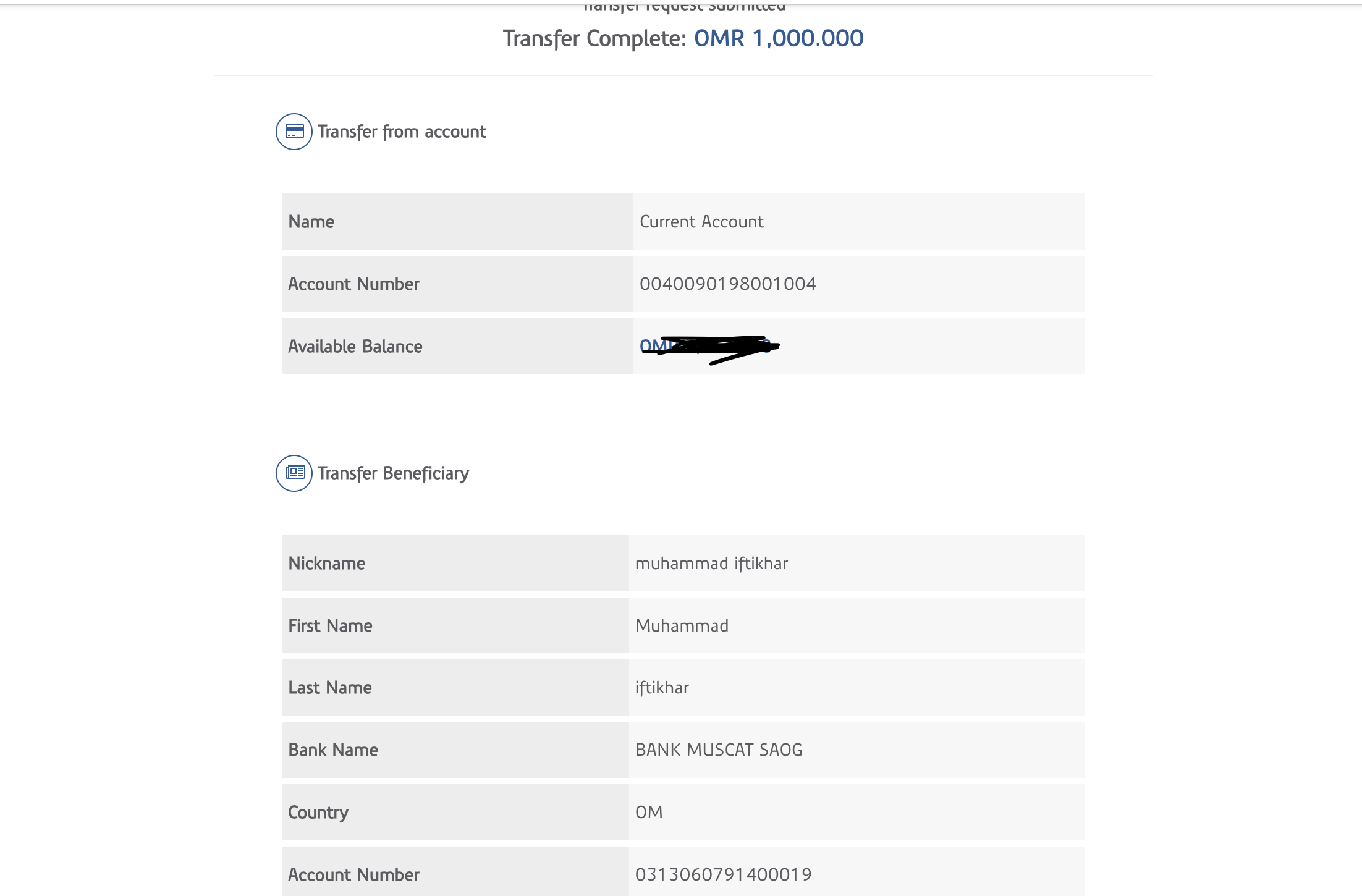The width and height of the screenshot is (1362, 896).
Task: Click the scribbled-out available balance amount
Action: coord(709,347)
